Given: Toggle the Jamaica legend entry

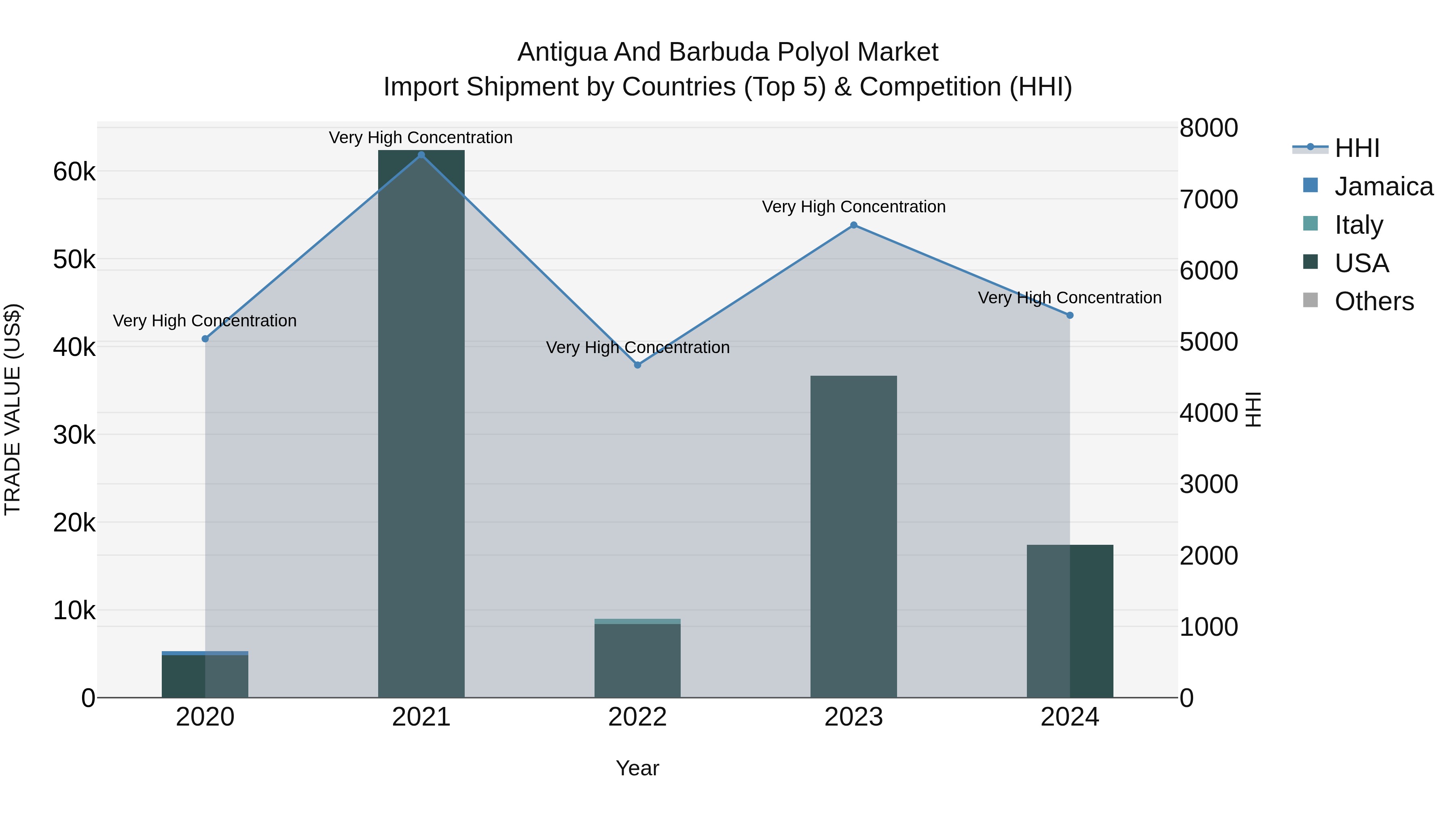Looking at the screenshot, I should (x=1368, y=186).
